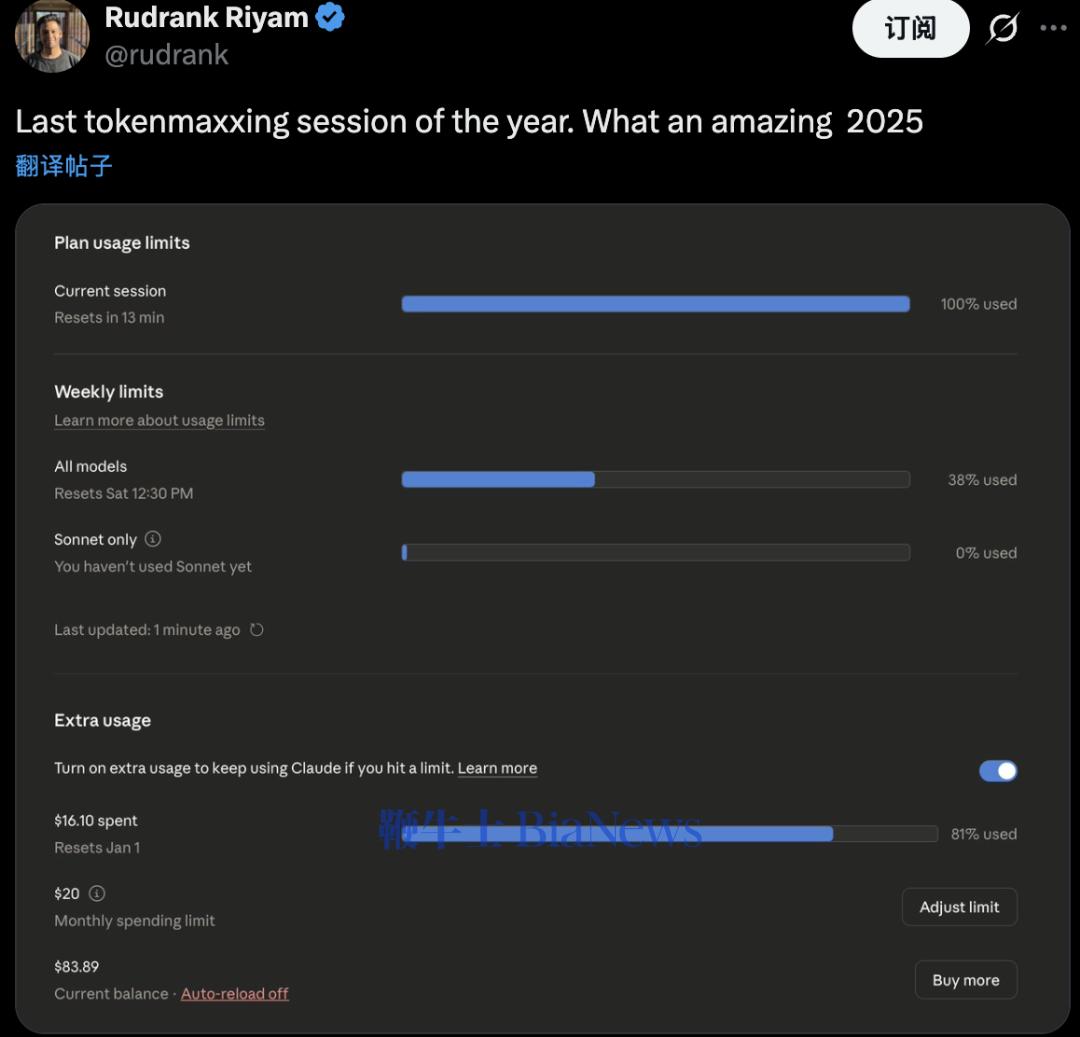Screen dimensions: 1080x1037
Task: Click the Adjust limit button
Action: coord(959,907)
